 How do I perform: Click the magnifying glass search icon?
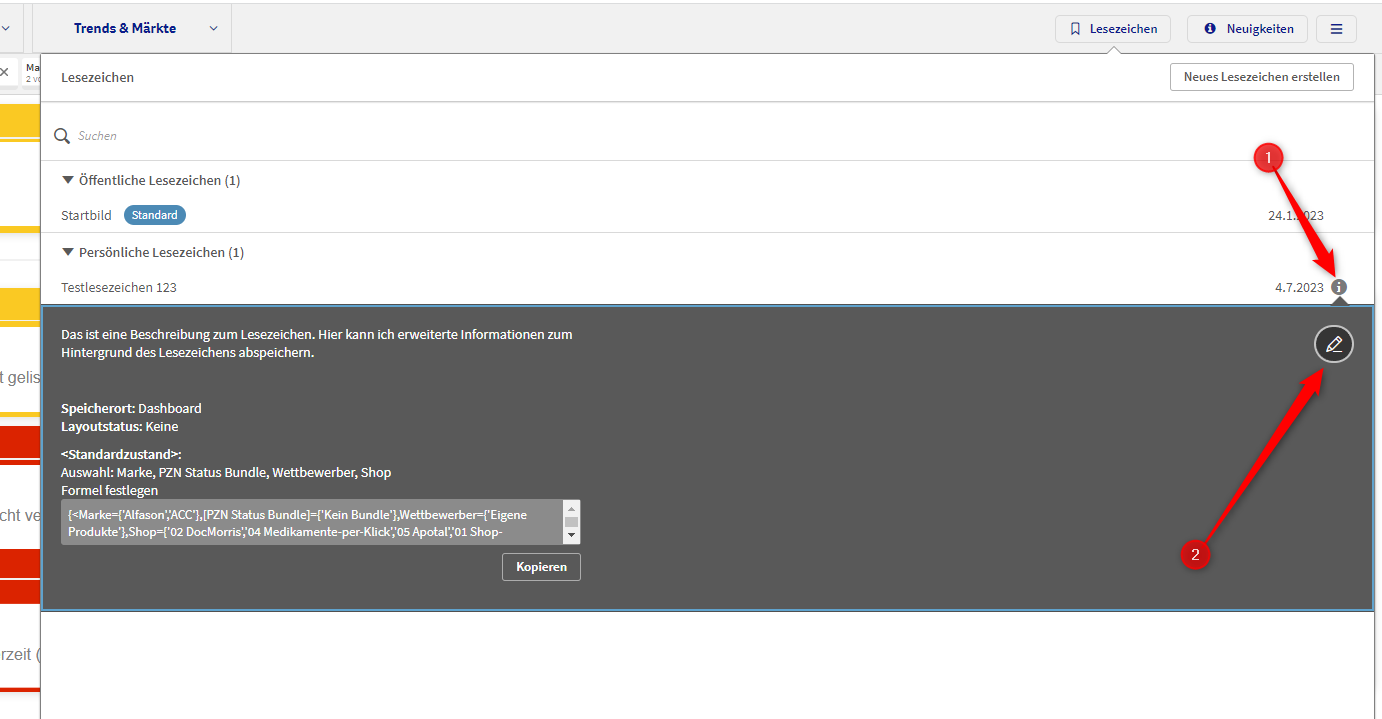tap(62, 136)
